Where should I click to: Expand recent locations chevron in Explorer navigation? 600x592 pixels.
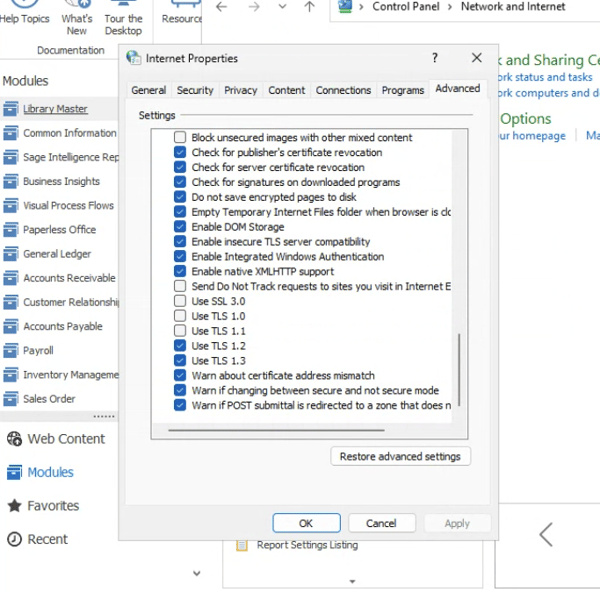pos(281,7)
